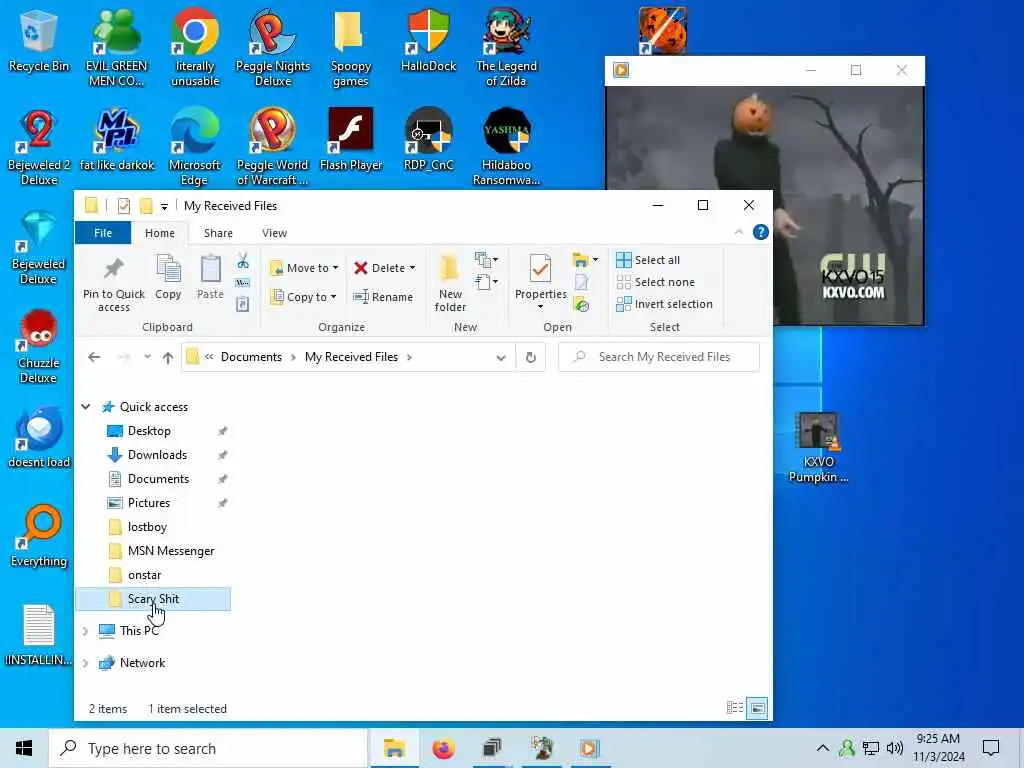Expand the Network tree node

click(86, 664)
